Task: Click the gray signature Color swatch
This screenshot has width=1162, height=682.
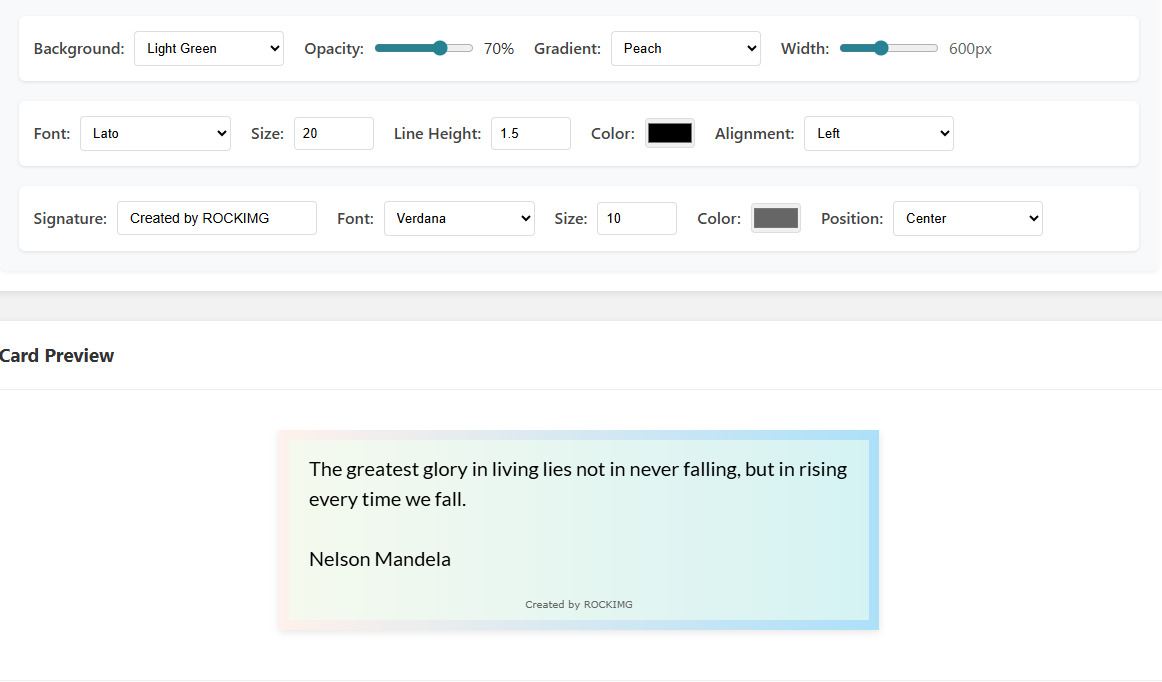Action: 775,217
